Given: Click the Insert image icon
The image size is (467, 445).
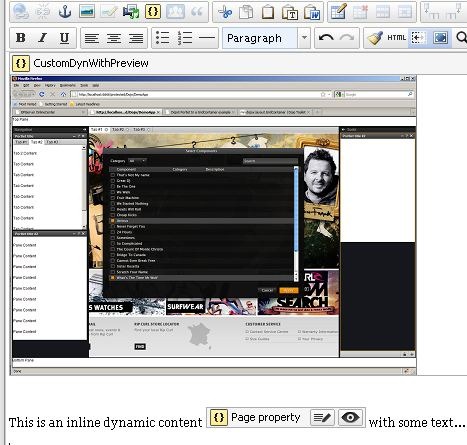Looking at the screenshot, I should 87,12.
